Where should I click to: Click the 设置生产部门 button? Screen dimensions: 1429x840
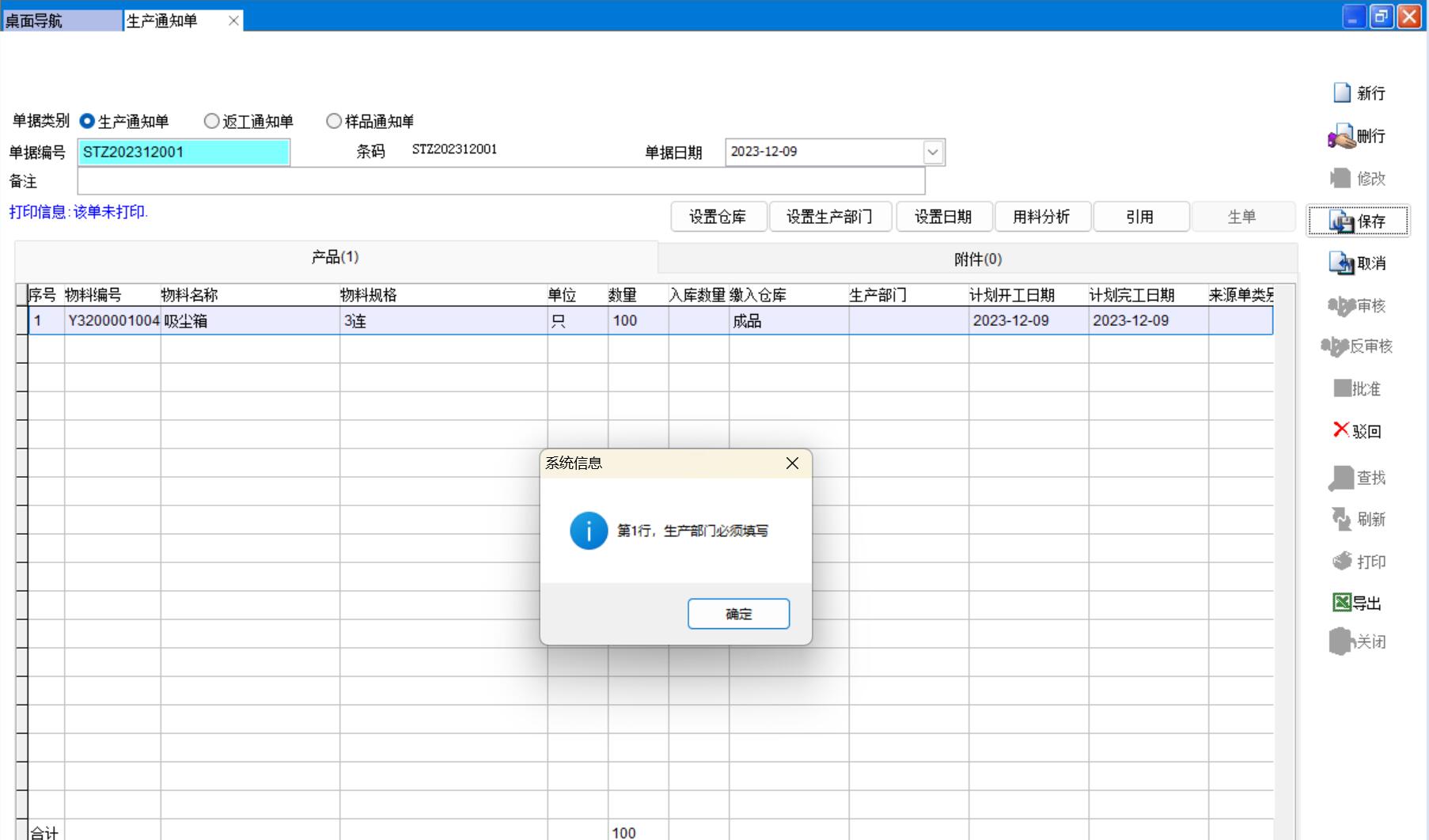pyautogui.click(x=829, y=217)
